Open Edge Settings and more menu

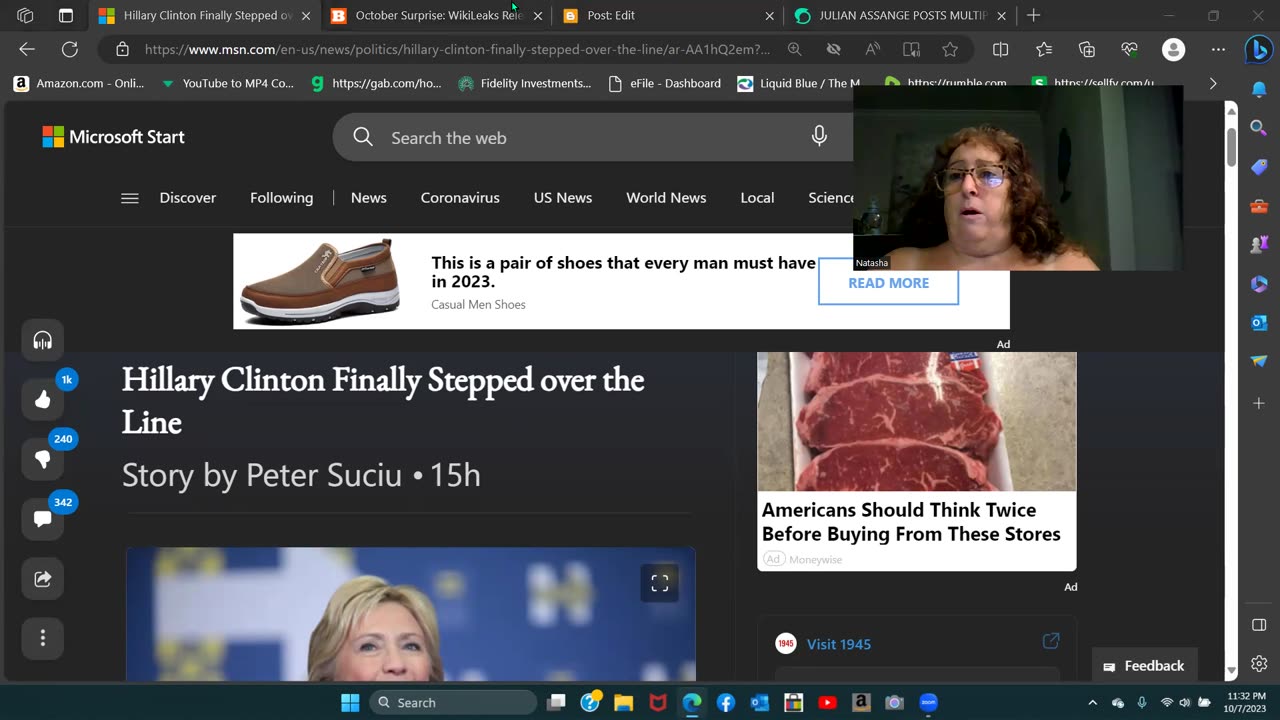point(1218,49)
